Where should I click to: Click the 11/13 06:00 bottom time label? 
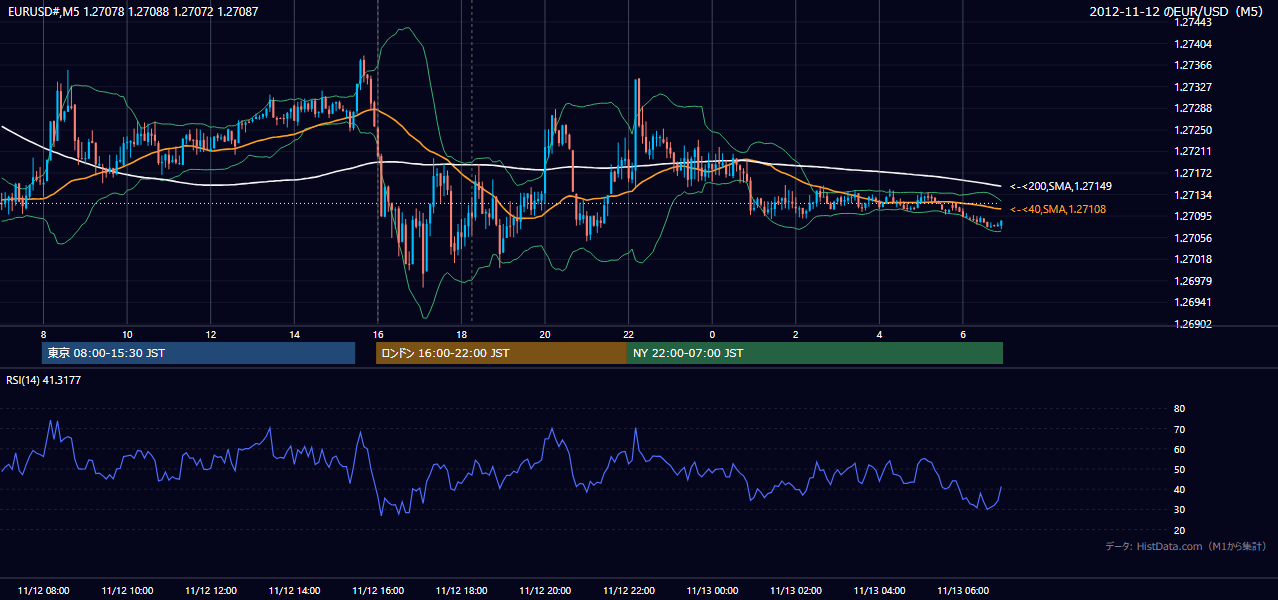[x=962, y=591]
